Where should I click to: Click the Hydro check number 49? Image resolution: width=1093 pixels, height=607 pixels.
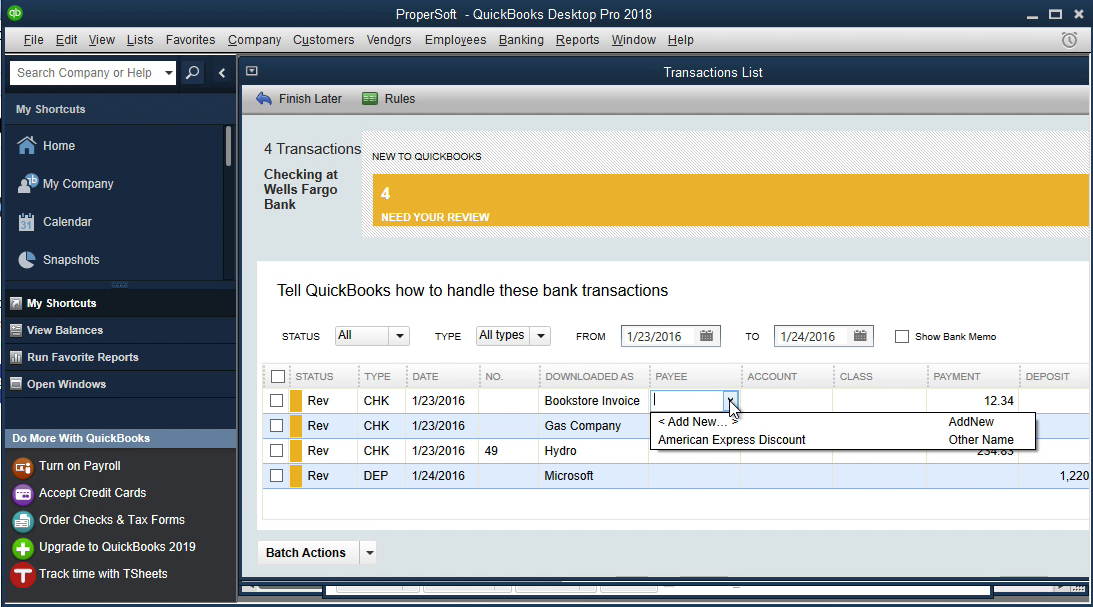pyautogui.click(x=491, y=451)
